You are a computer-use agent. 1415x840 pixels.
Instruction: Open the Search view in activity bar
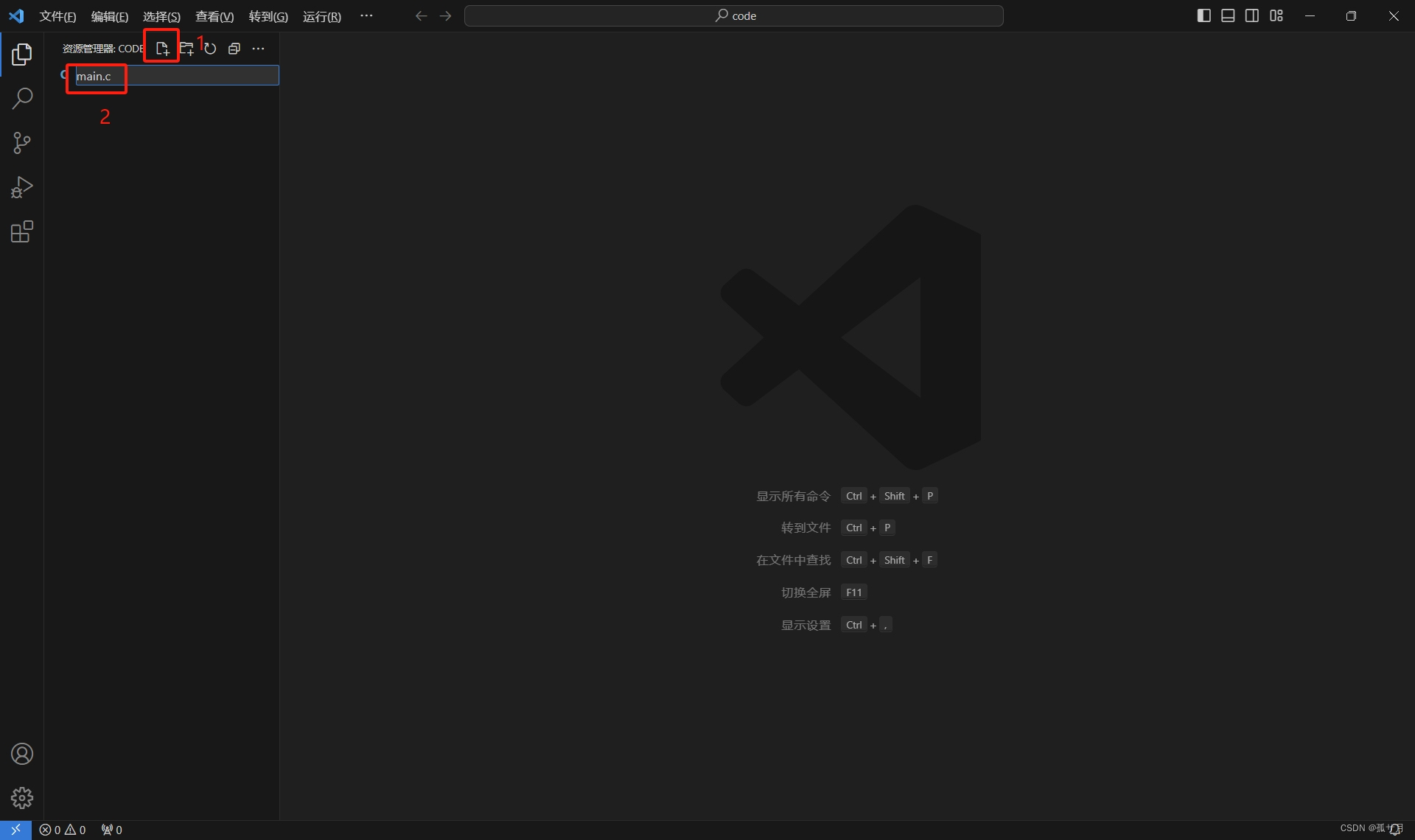(x=22, y=98)
